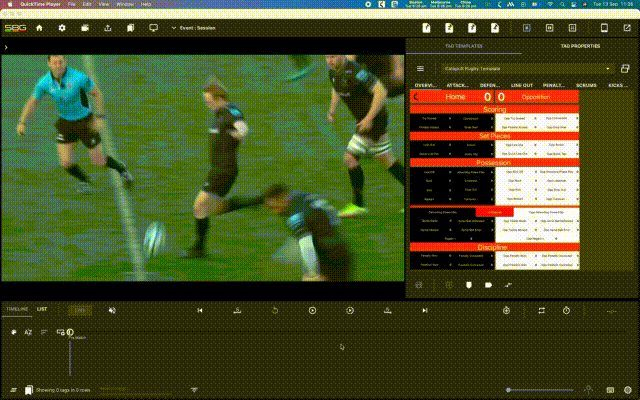The height and width of the screenshot is (400, 640).
Task: Toggle the loop playback icon
Action: point(542,311)
